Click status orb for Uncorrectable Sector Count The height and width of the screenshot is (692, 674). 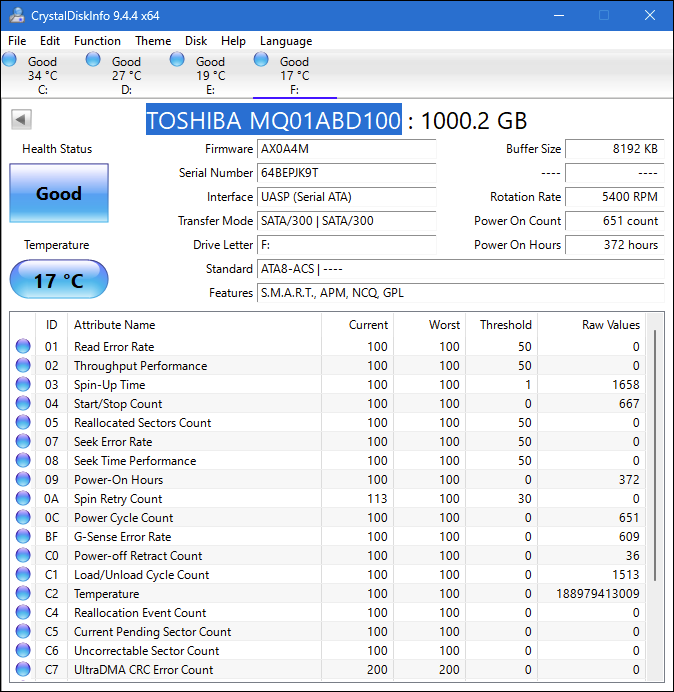[23, 650]
